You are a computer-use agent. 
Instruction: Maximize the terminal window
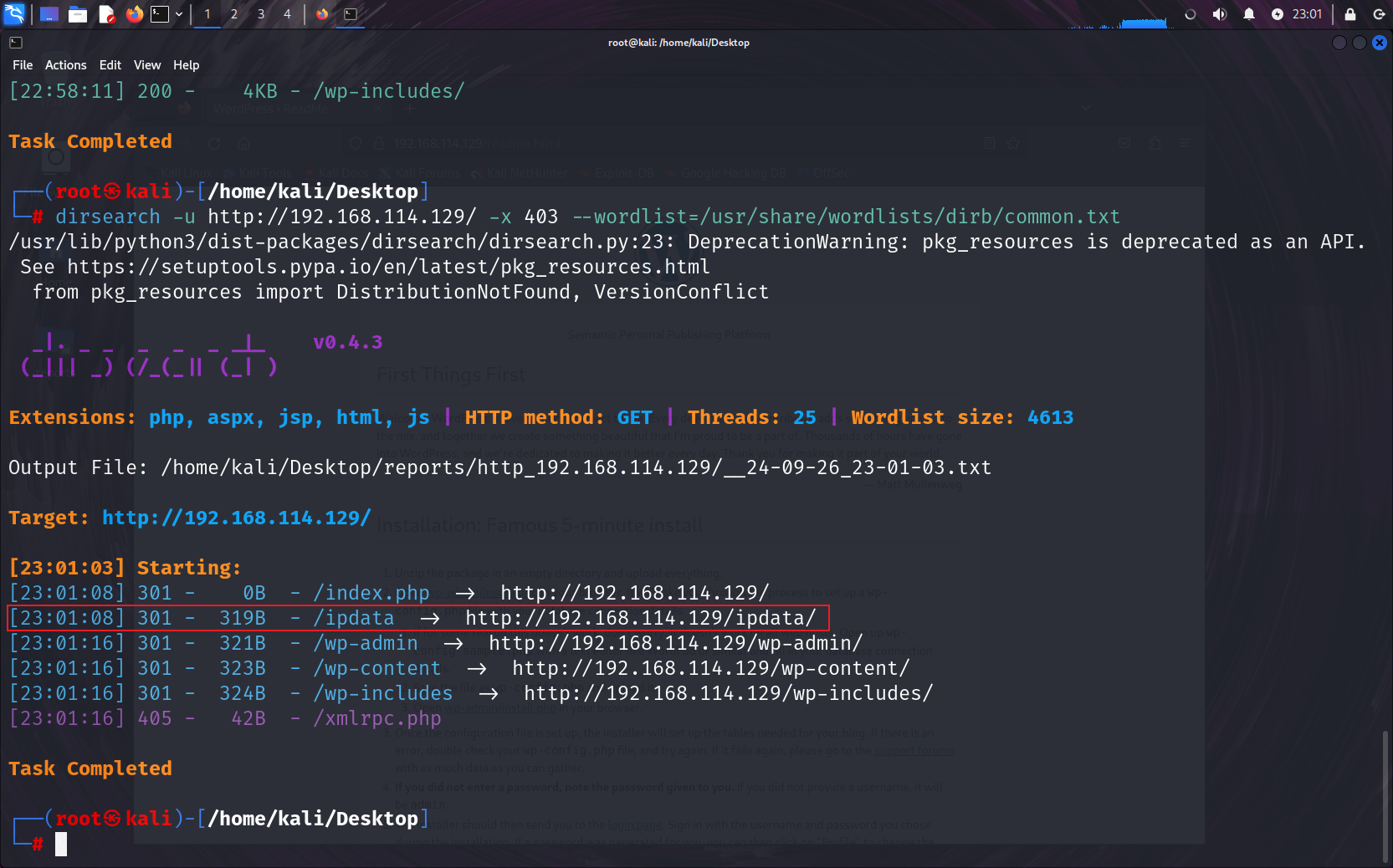point(1360,43)
